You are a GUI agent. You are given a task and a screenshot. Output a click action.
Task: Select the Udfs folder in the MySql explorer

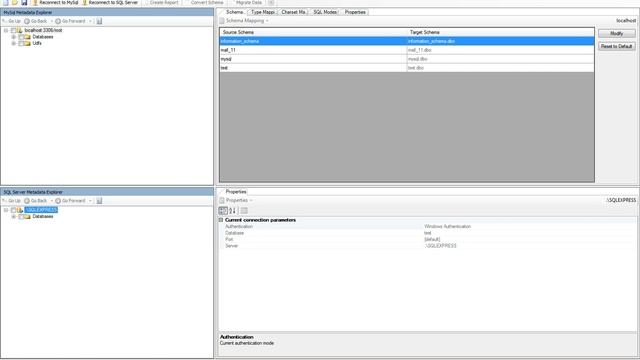tap(37, 43)
